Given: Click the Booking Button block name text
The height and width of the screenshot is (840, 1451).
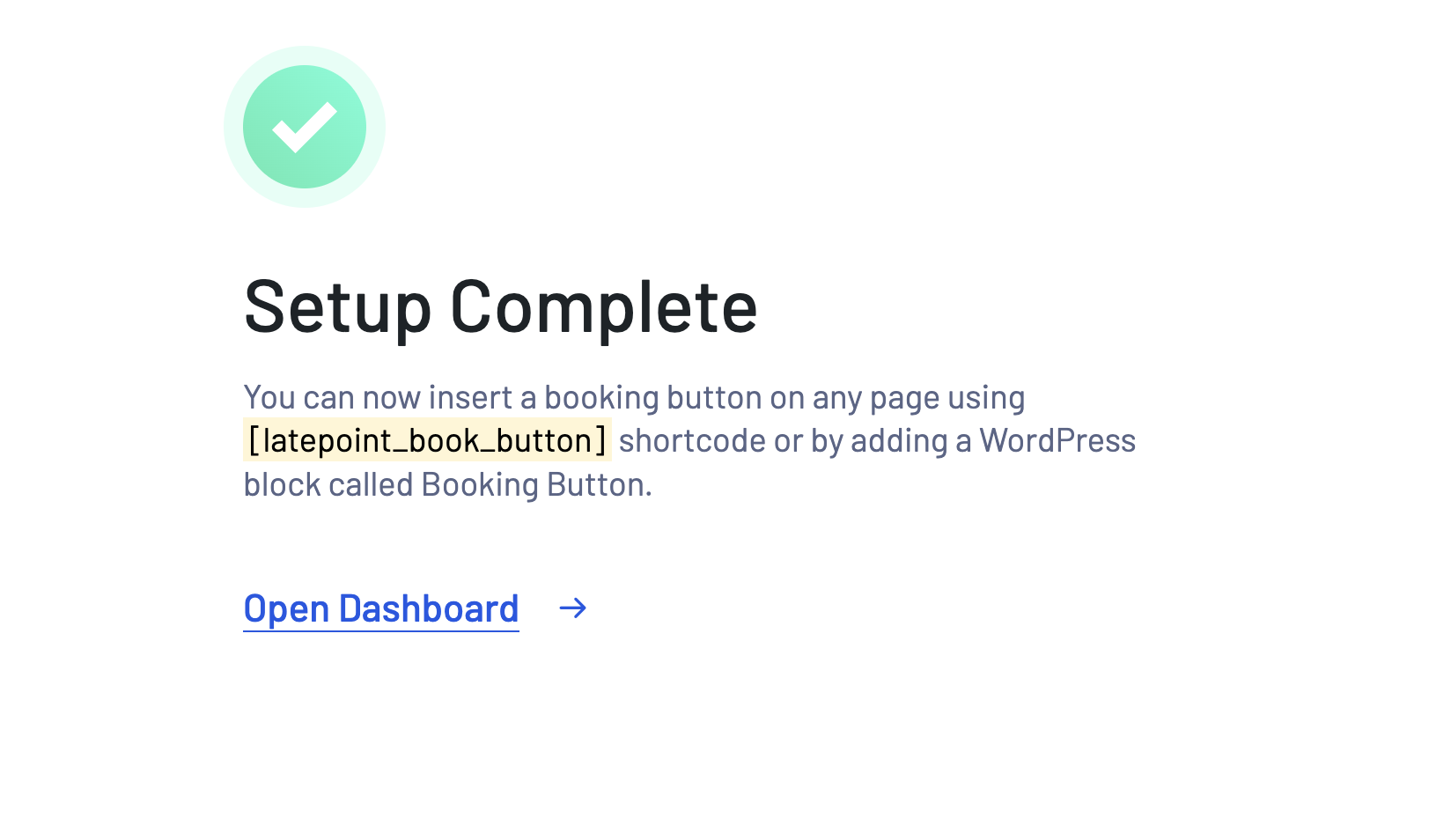Looking at the screenshot, I should [x=536, y=484].
